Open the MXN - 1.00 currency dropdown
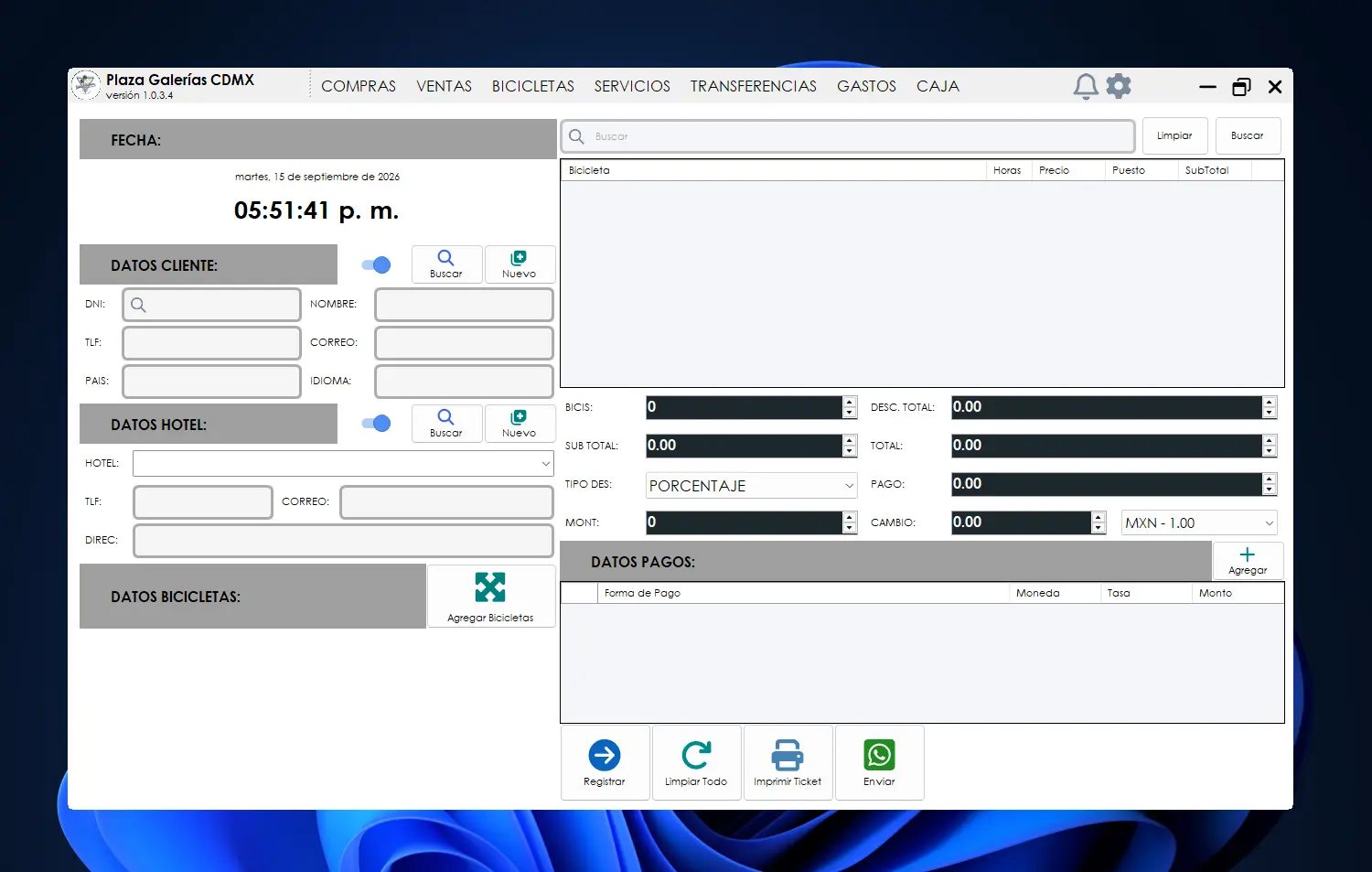The image size is (1372, 872). pyautogui.click(x=1269, y=523)
